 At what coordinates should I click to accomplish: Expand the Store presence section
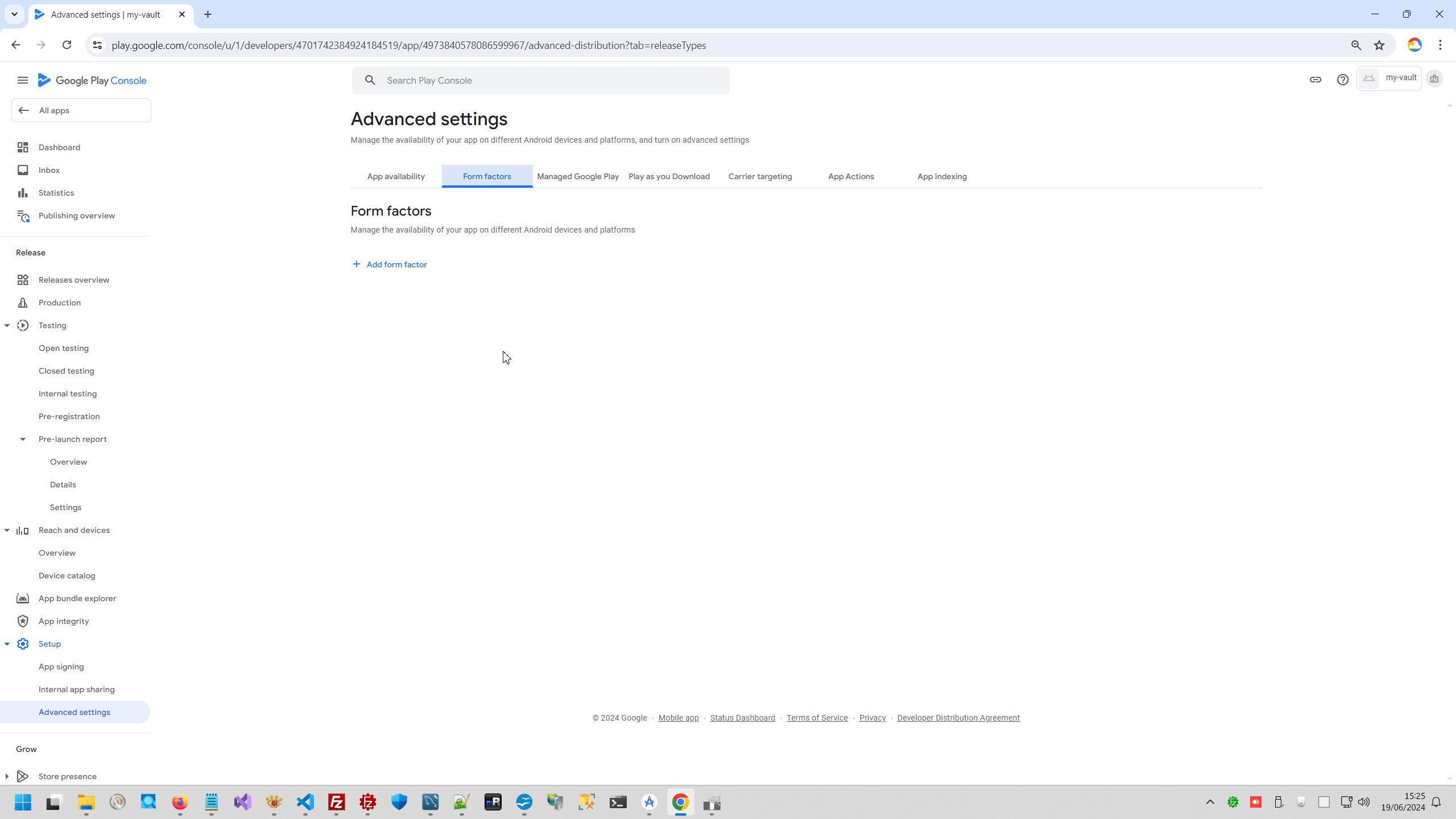click(x=7, y=776)
